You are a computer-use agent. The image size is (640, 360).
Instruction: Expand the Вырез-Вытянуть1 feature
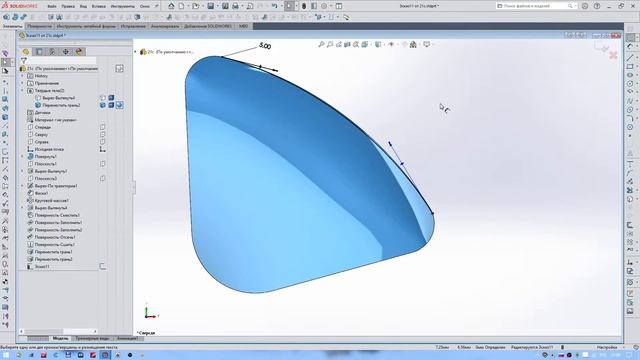coord(22,171)
